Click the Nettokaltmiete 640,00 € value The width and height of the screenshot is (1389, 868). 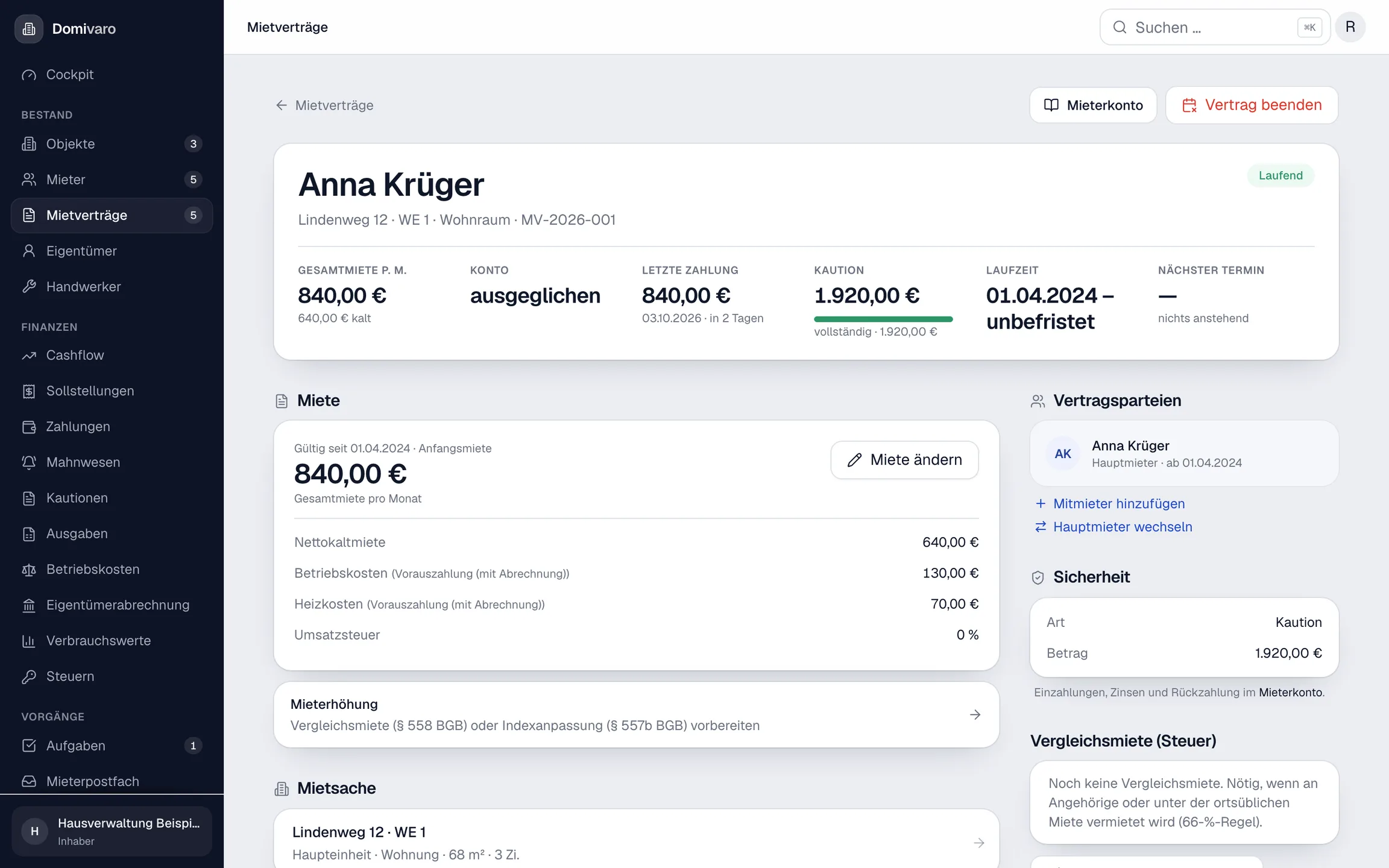950,542
